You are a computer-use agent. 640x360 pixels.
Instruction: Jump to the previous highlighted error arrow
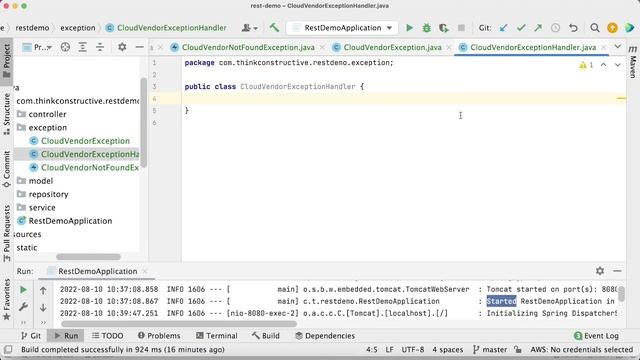click(603, 65)
